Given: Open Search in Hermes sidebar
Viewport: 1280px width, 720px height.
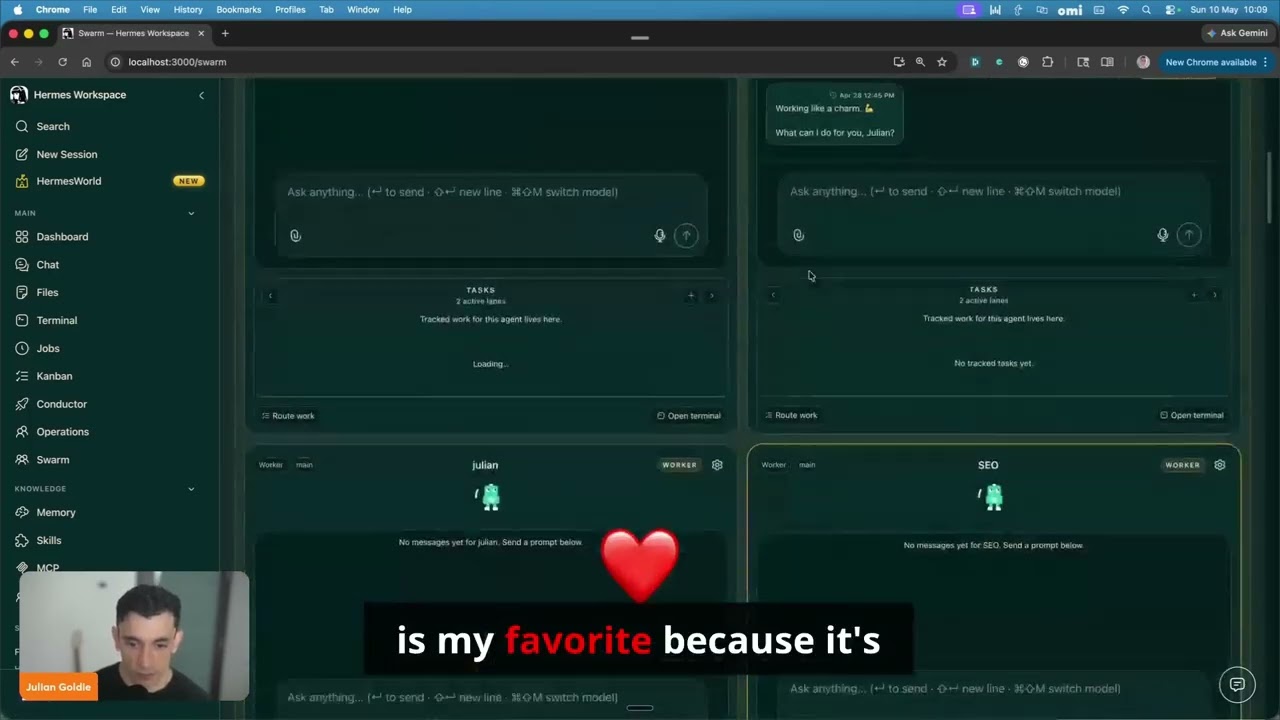Looking at the screenshot, I should [x=53, y=127].
